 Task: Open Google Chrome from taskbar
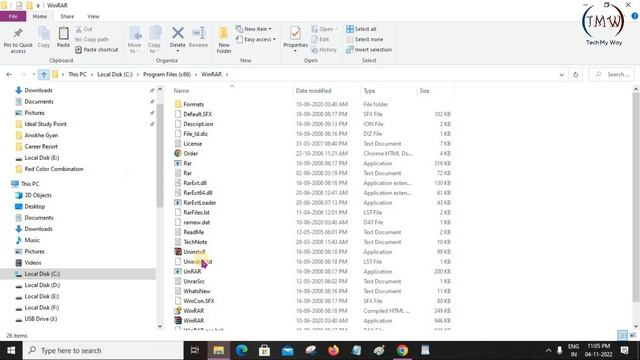pyautogui.click(x=402, y=350)
